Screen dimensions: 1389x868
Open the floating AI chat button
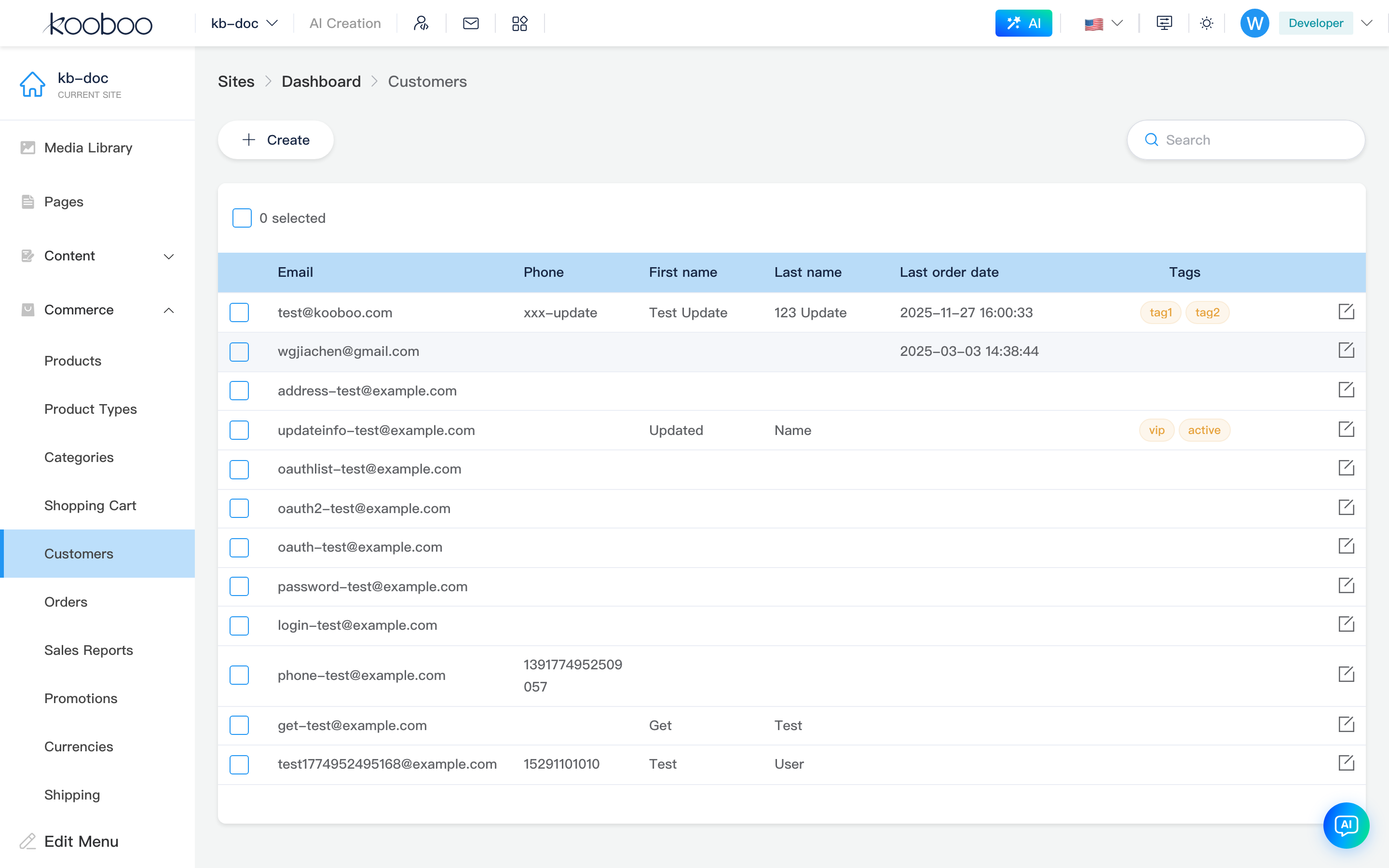pos(1346,825)
